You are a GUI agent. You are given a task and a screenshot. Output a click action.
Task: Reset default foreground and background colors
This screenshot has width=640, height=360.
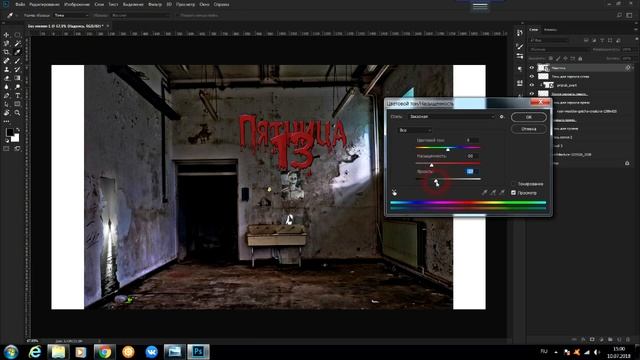[7, 141]
